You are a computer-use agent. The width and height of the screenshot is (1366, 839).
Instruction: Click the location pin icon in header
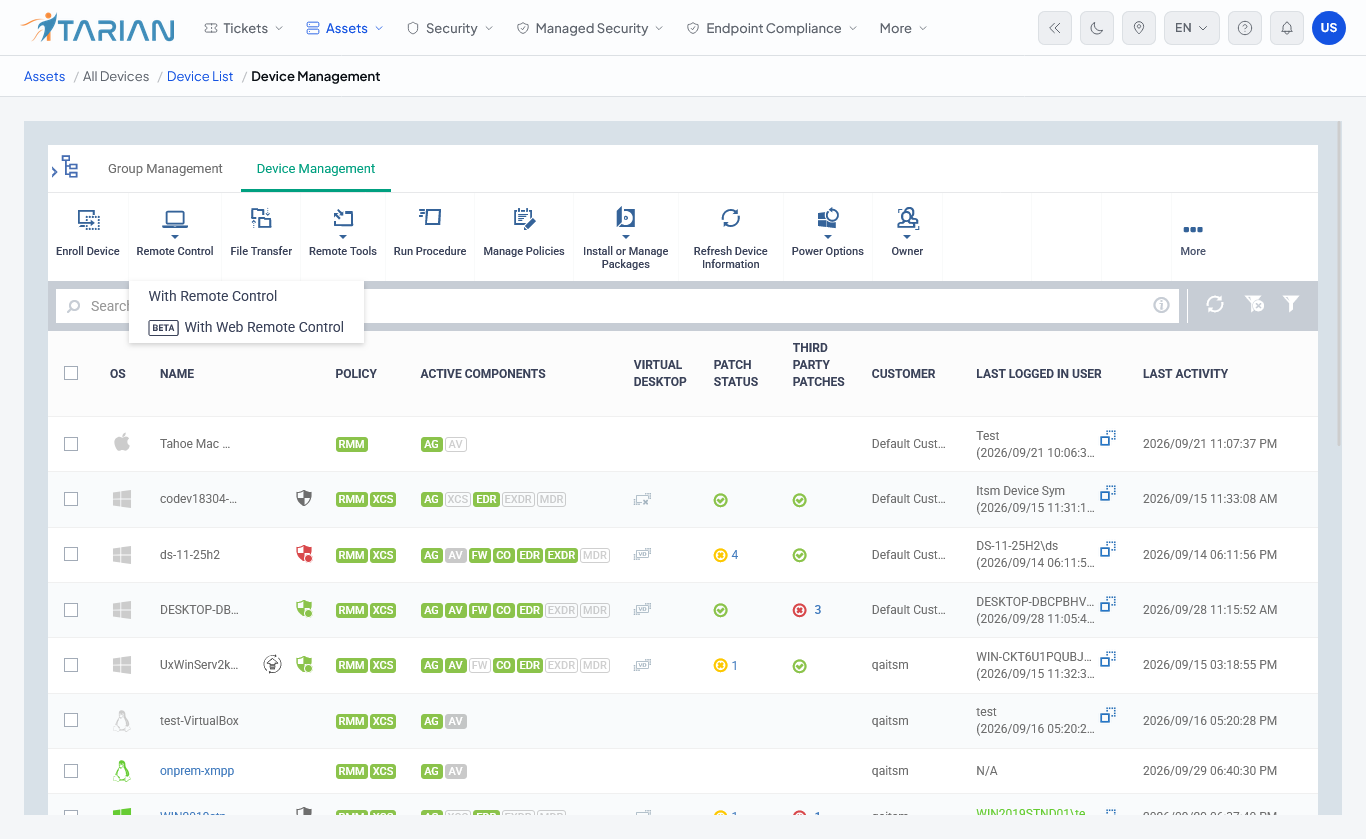pos(1138,28)
